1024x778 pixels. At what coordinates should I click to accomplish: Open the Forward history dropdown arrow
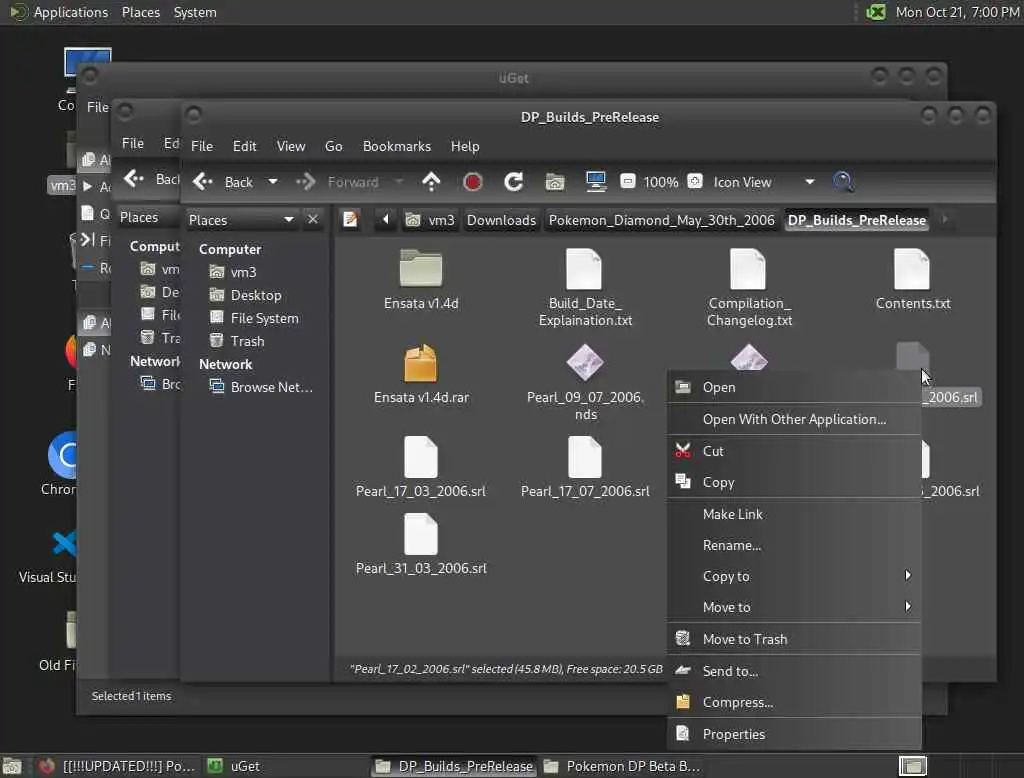[398, 182]
